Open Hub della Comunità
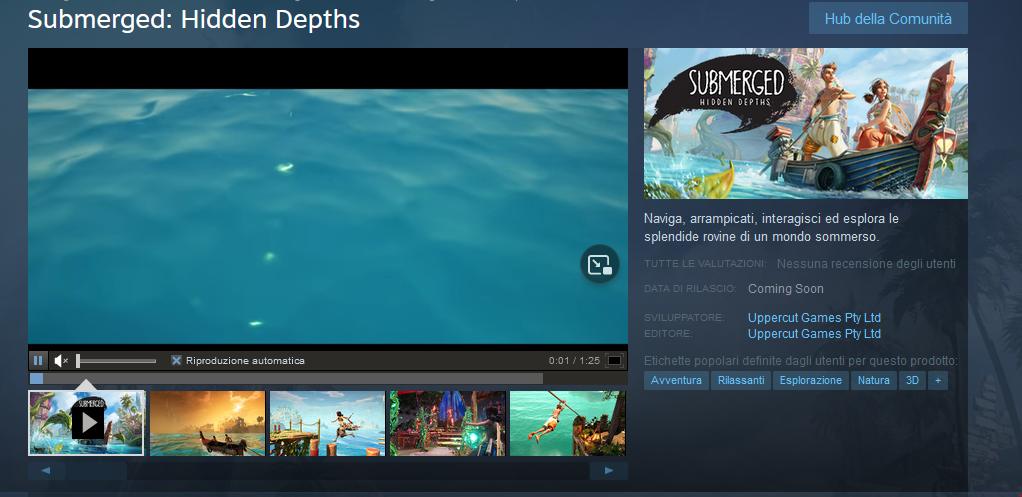1022x497 pixels. point(888,18)
